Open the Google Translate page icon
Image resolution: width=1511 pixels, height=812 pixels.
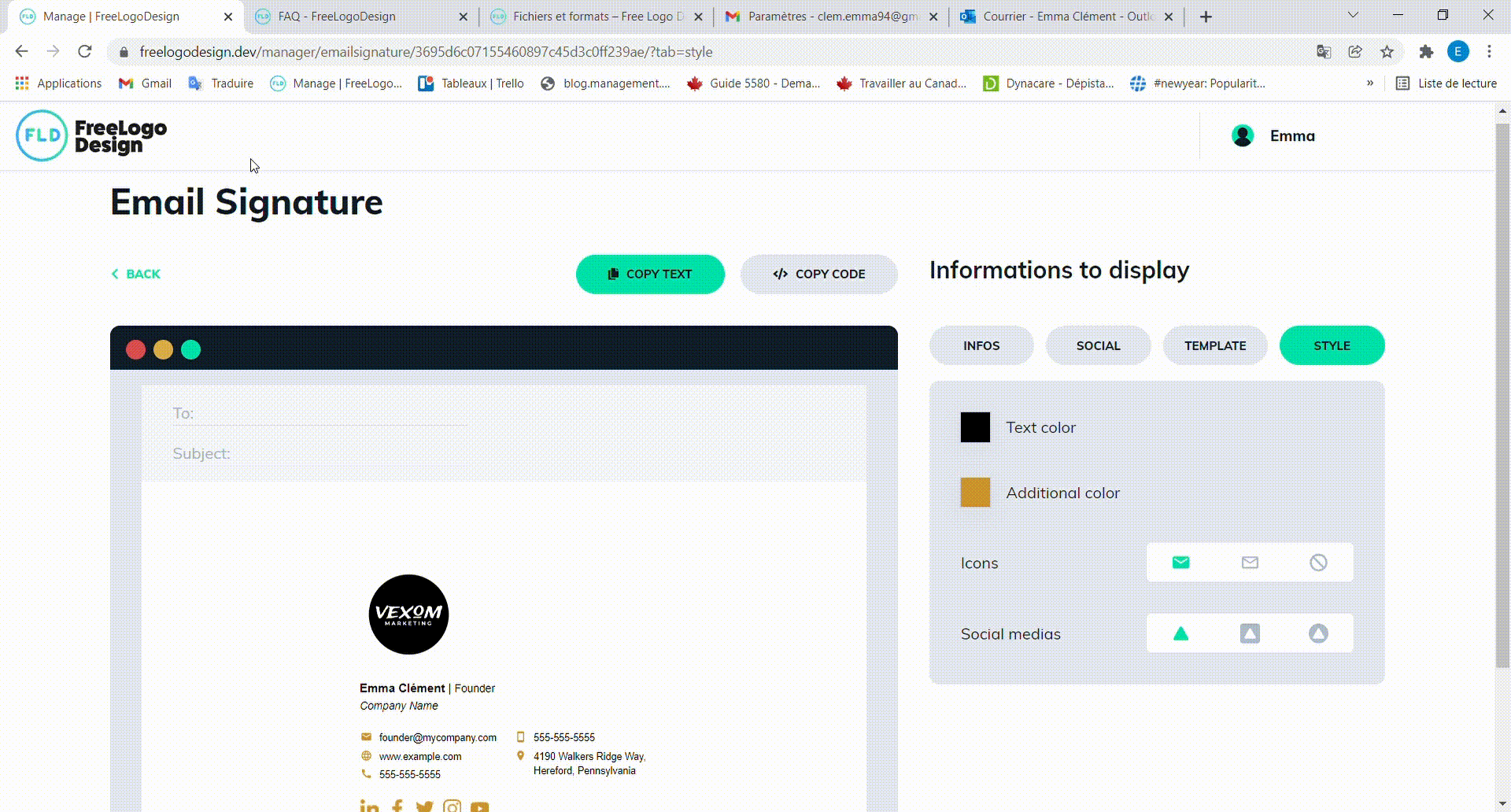tap(1324, 51)
